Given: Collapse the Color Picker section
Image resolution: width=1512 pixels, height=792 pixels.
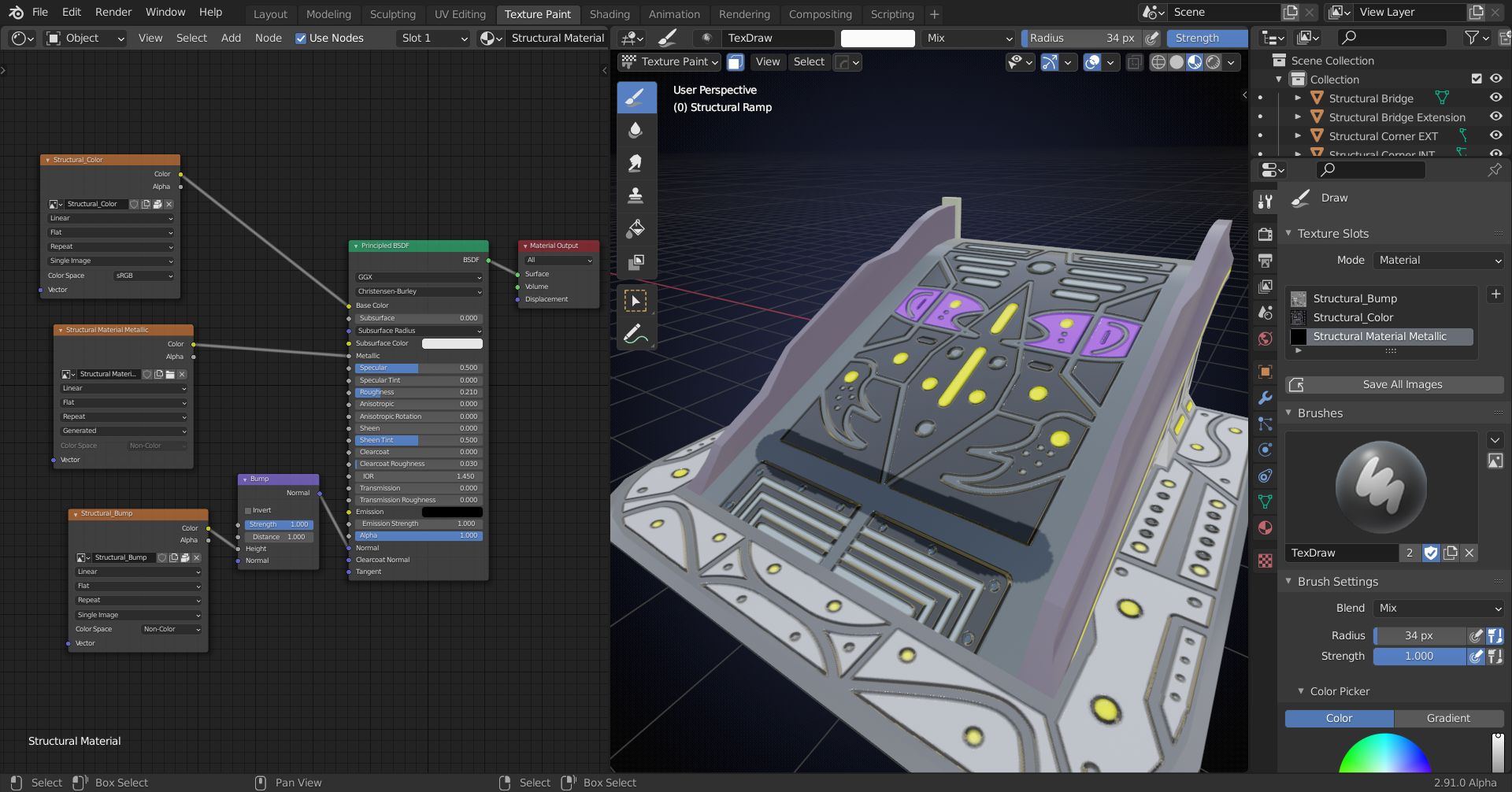Looking at the screenshot, I should click(x=1301, y=691).
